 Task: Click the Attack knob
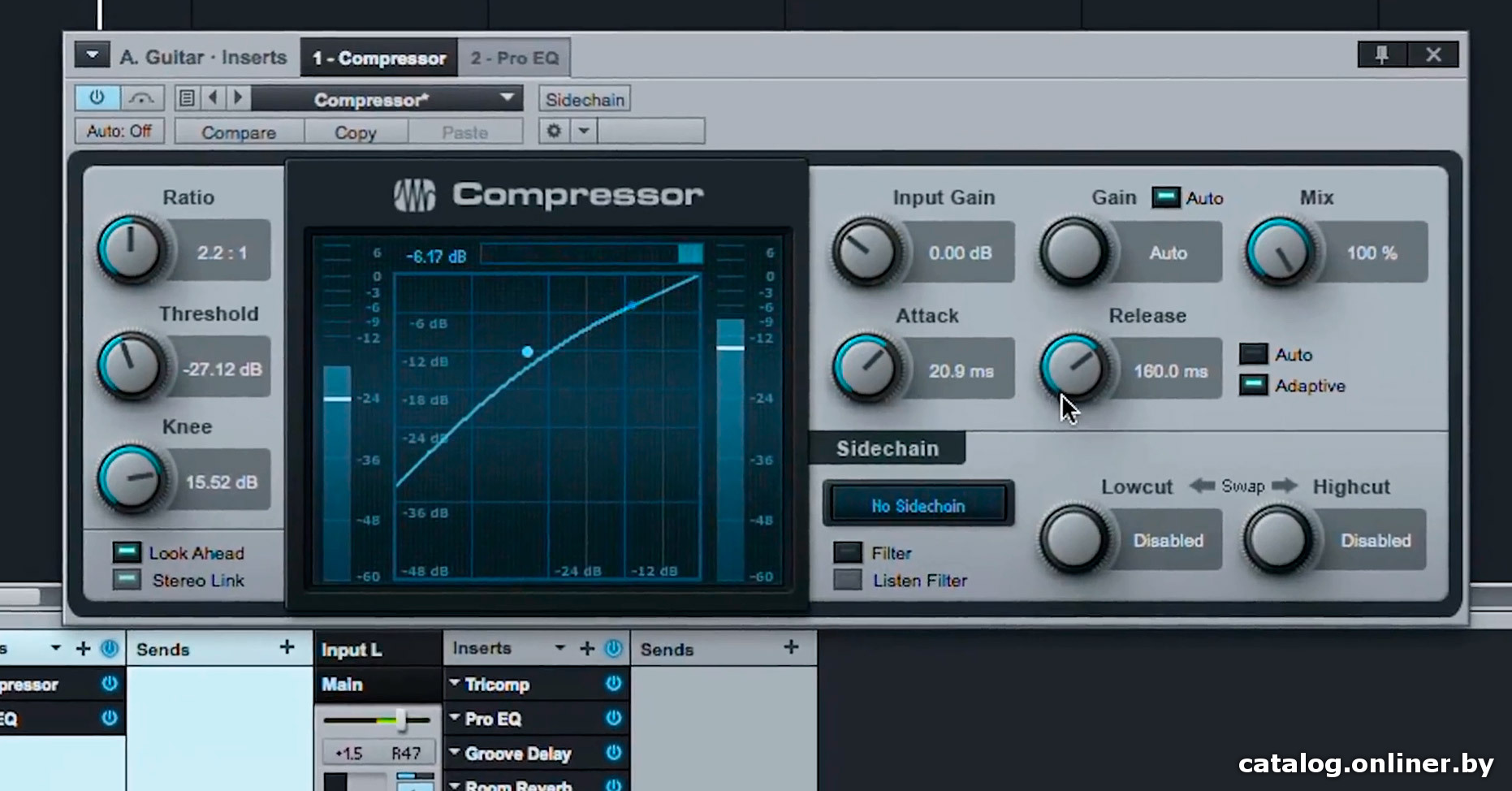(866, 368)
